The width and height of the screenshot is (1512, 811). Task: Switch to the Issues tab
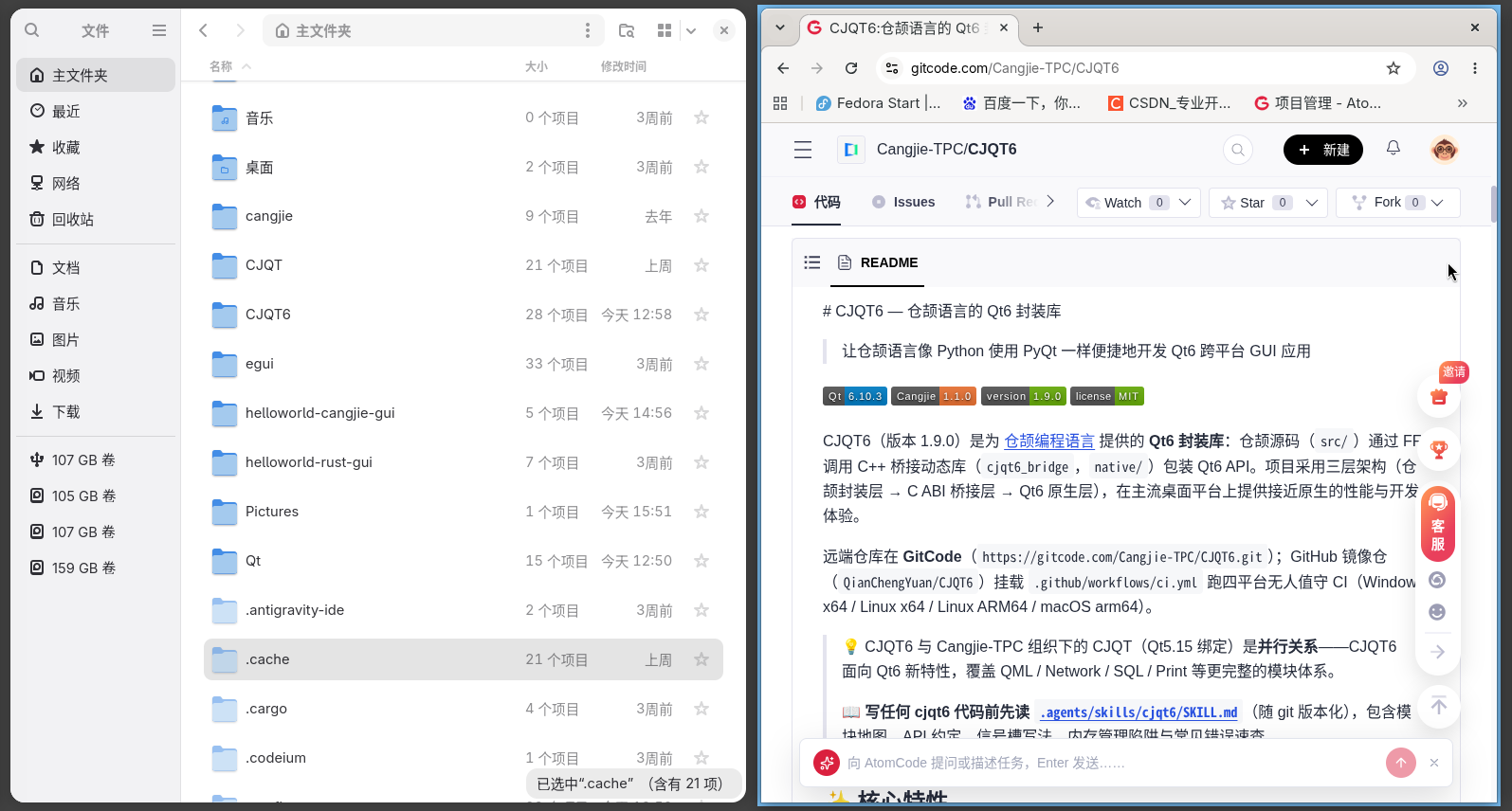(x=903, y=202)
